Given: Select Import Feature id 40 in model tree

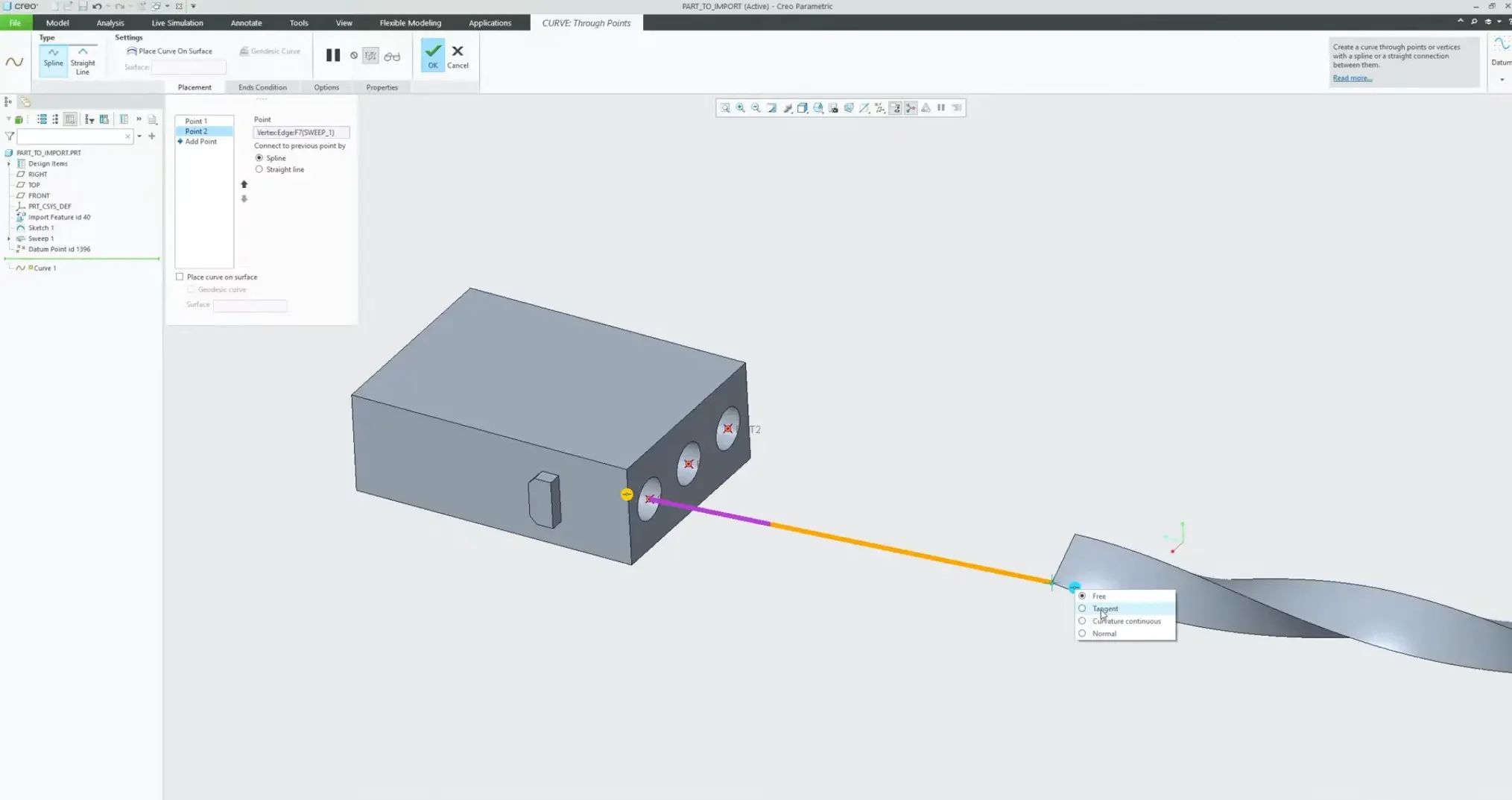Looking at the screenshot, I should tap(59, 217).
